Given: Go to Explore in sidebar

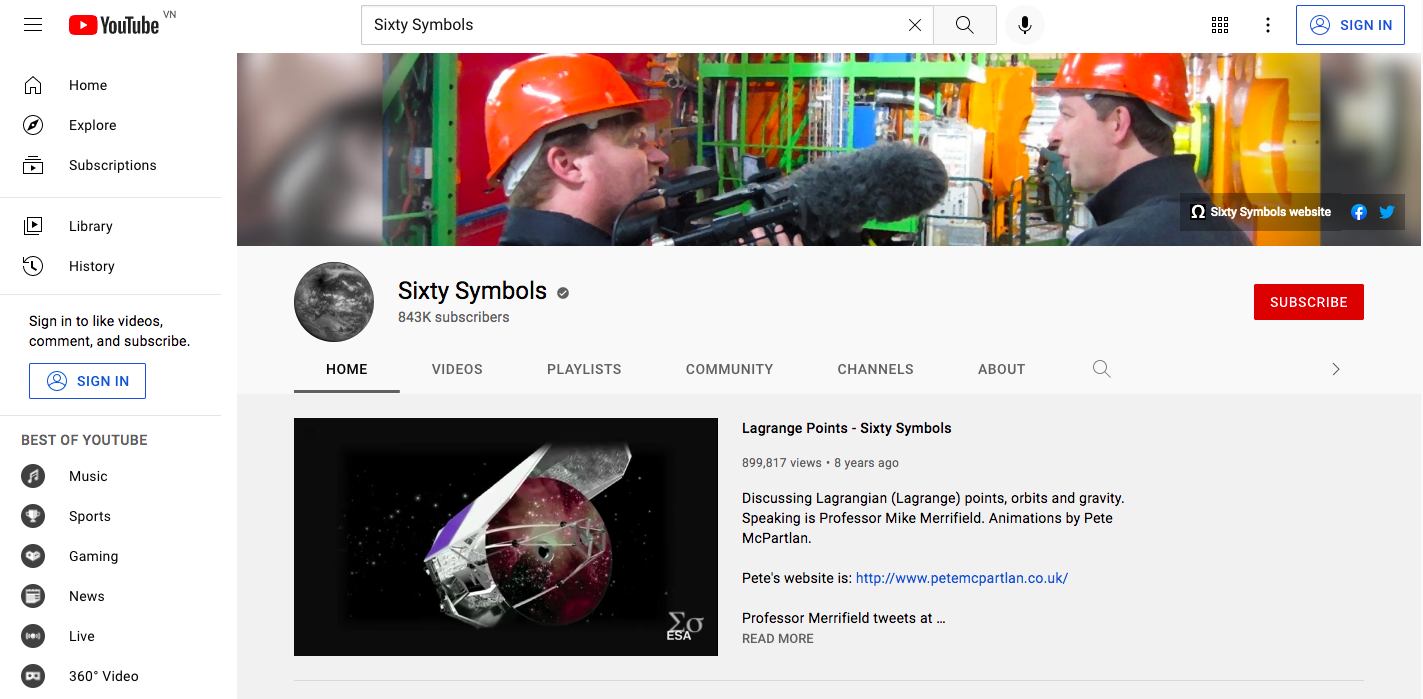Looking at the screenshot, I should pos(92,125).
